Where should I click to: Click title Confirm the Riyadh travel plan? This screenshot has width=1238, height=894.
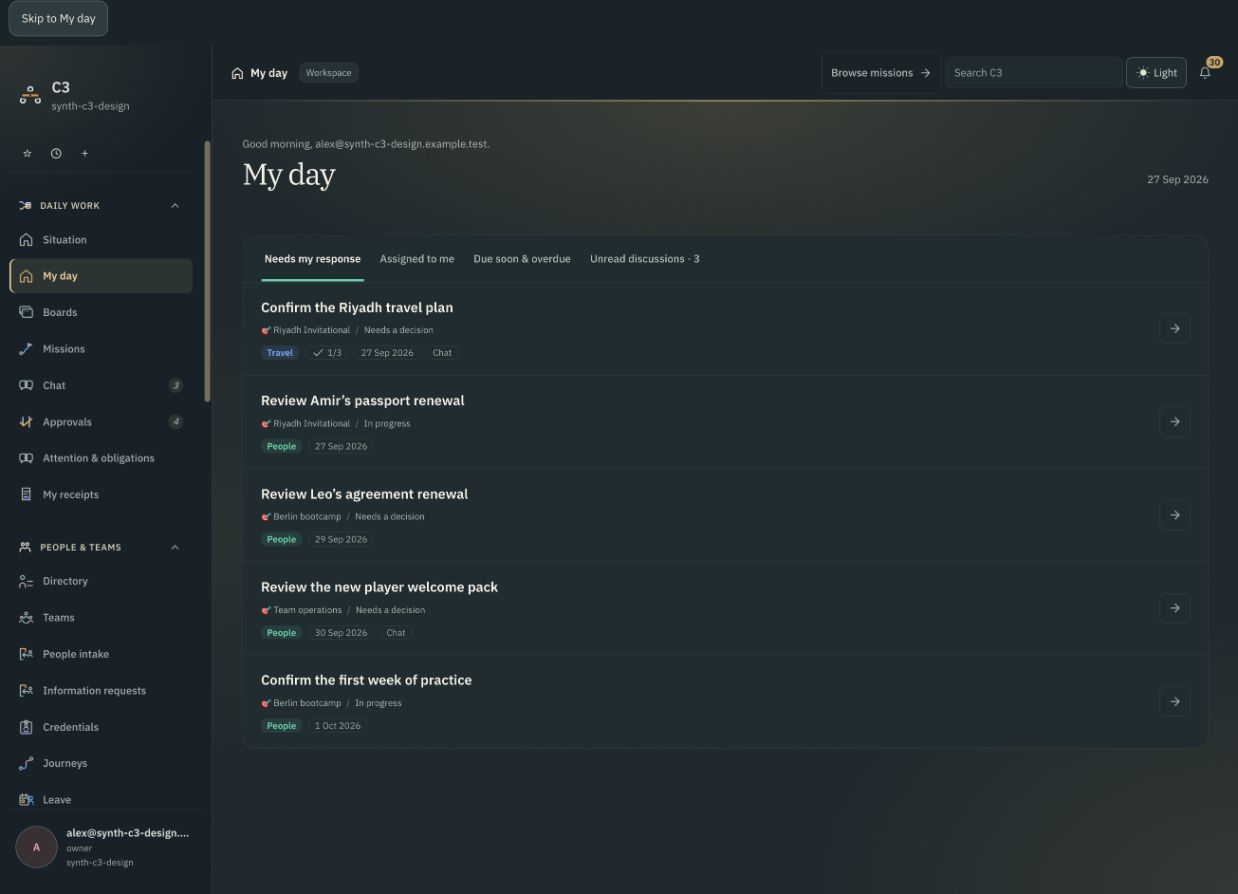coord(357,308)
